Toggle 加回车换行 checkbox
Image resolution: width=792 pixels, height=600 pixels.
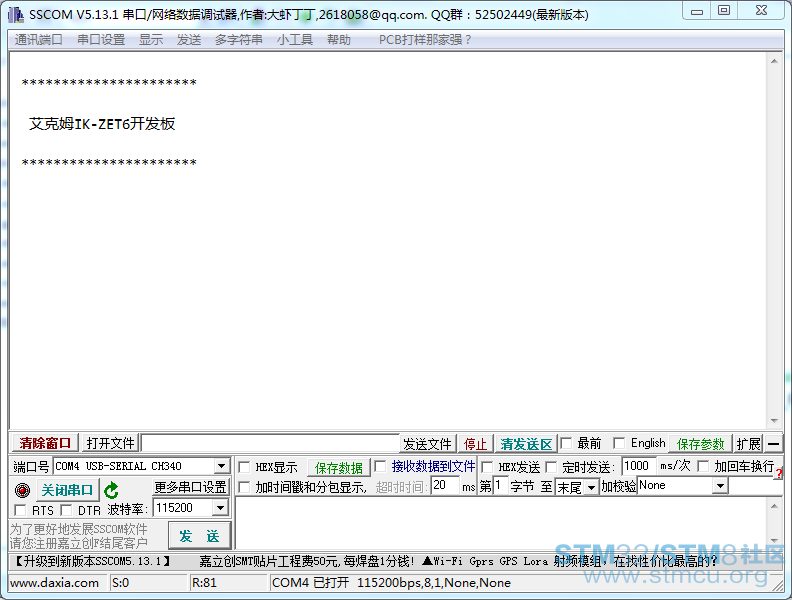coord(703,466)
